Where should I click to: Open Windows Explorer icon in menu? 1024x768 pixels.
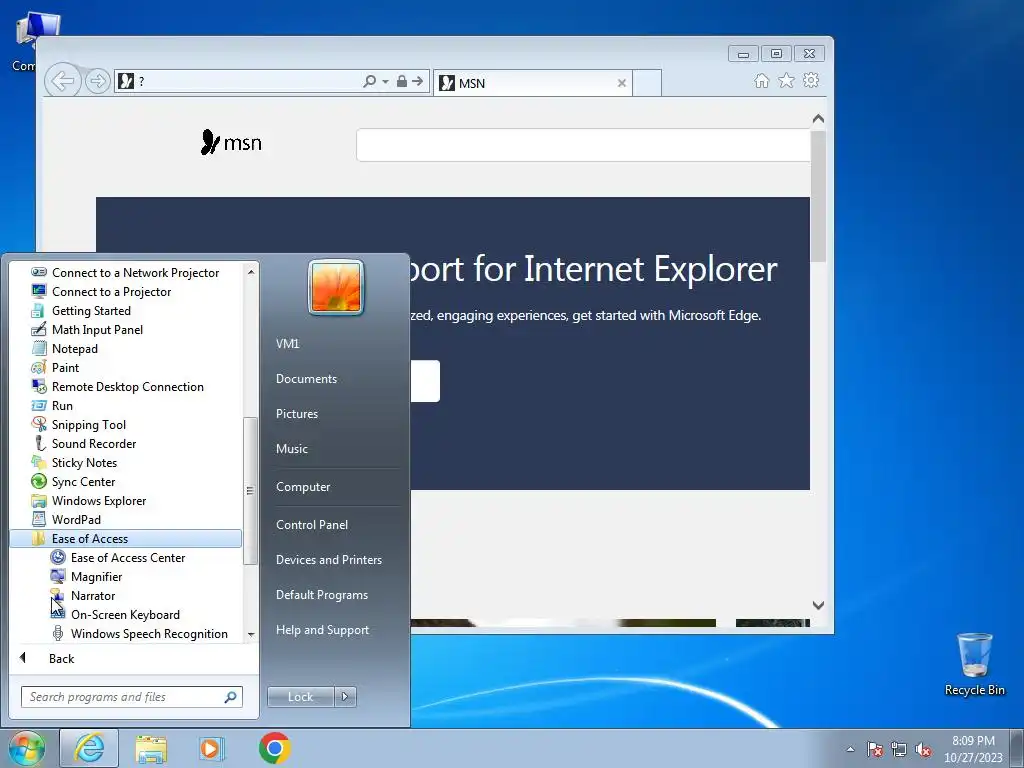[x=39, y=500]
